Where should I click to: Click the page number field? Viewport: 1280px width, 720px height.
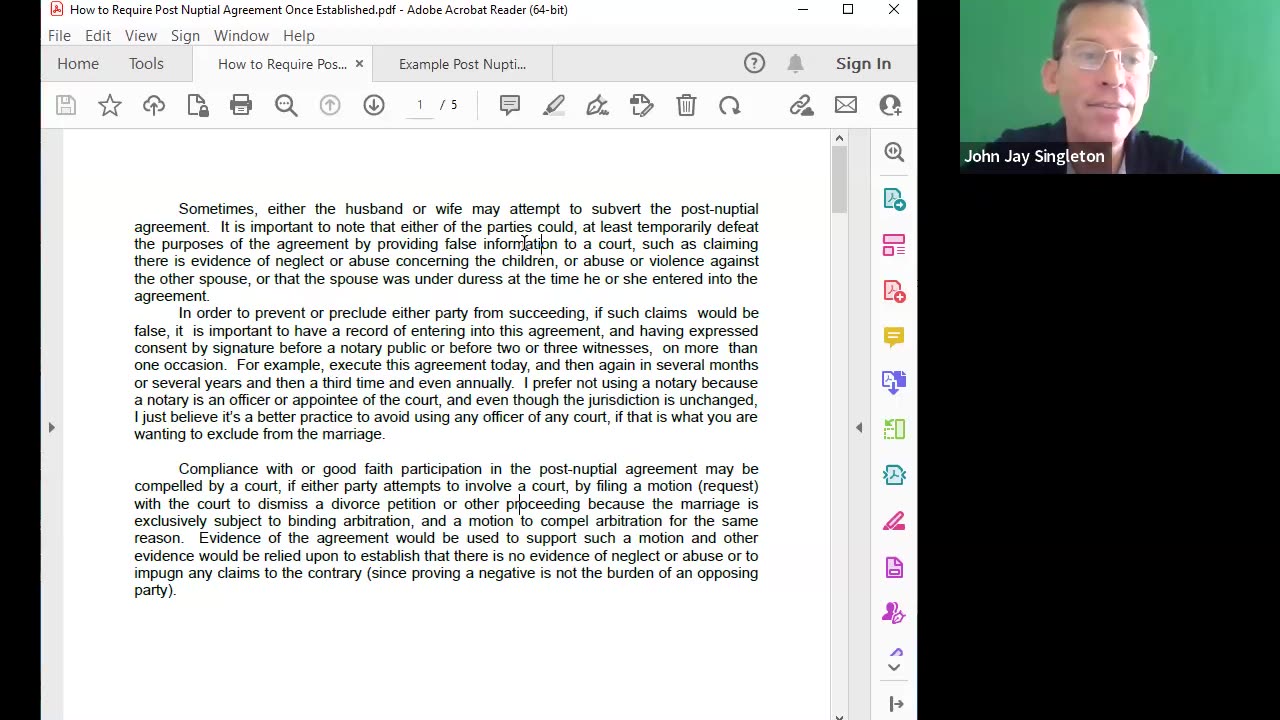(x=420, y=105)
